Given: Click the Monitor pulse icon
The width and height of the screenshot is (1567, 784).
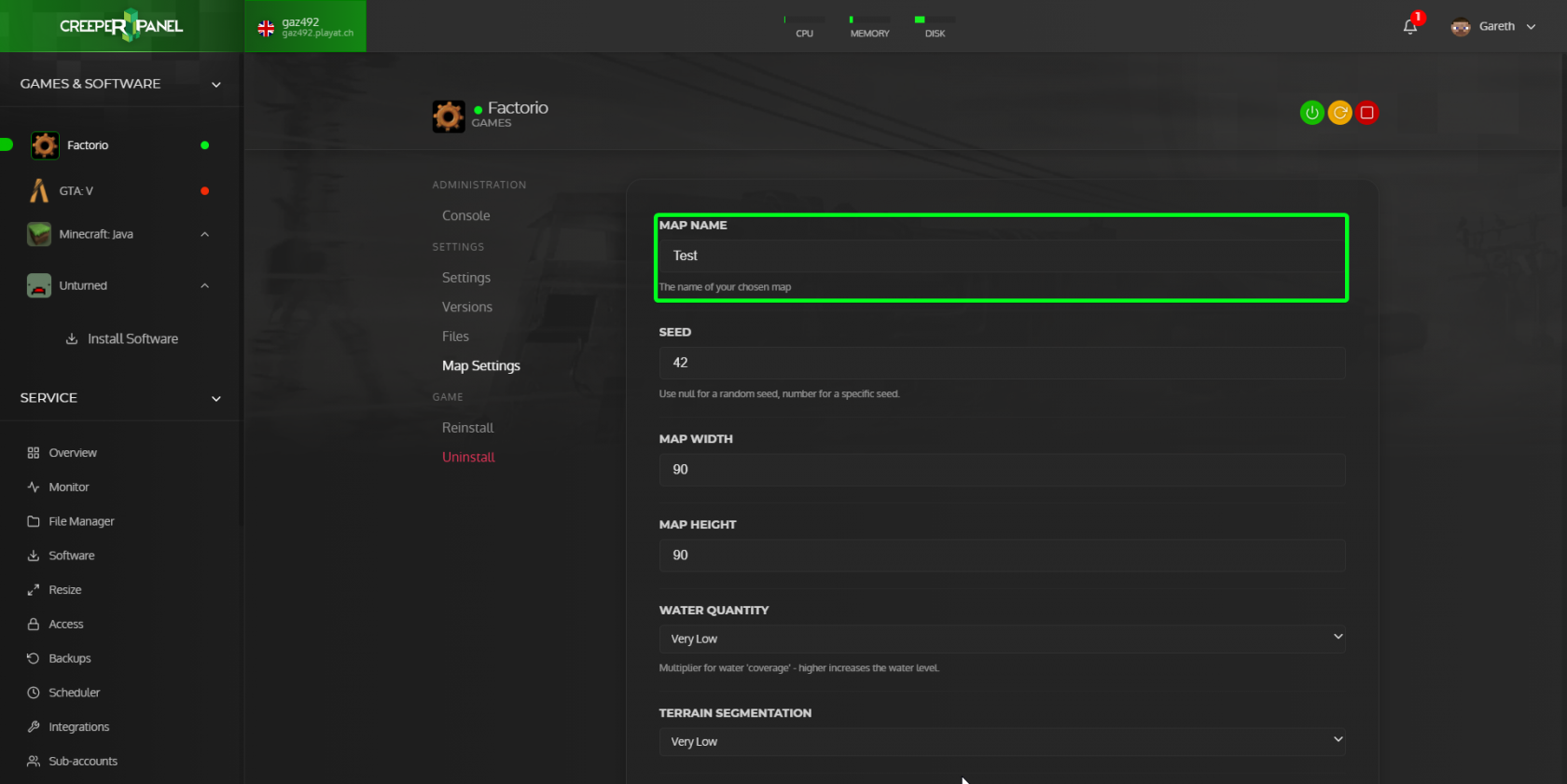Looking at the screenshot, I should (34, 488).
